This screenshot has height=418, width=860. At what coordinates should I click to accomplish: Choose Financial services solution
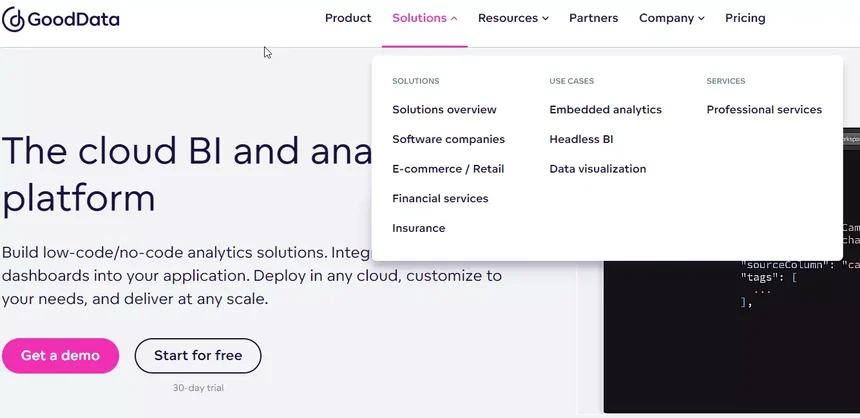tap(440, 199)
